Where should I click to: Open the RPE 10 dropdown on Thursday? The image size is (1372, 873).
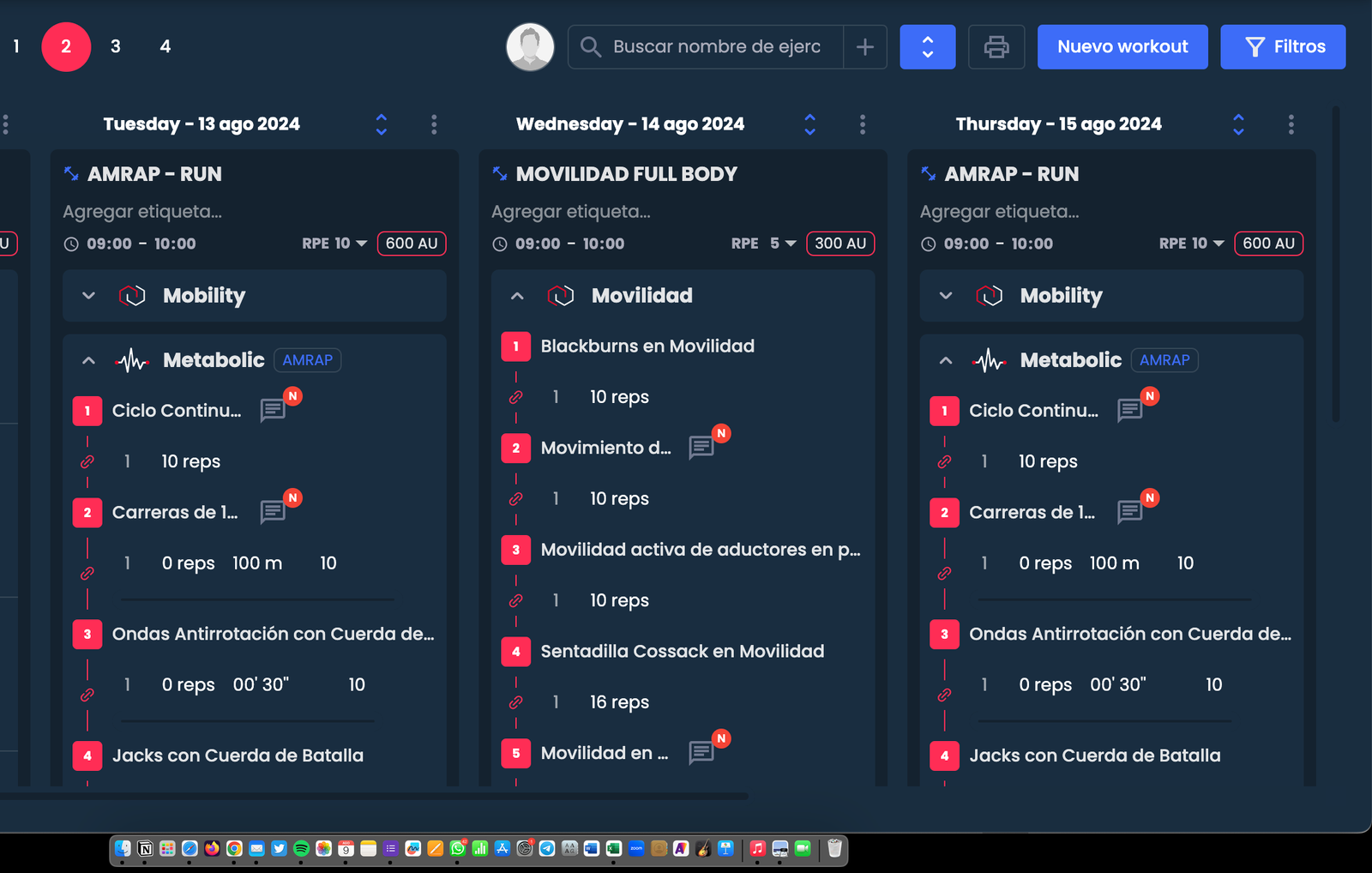coord(1191,244)
